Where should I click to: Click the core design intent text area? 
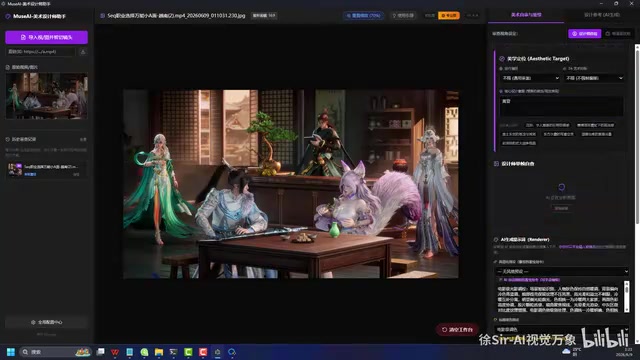(562, 106)
